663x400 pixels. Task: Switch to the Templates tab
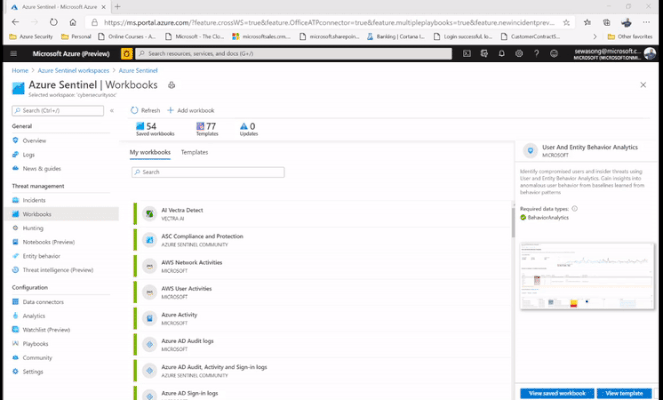tap(195, 152)
